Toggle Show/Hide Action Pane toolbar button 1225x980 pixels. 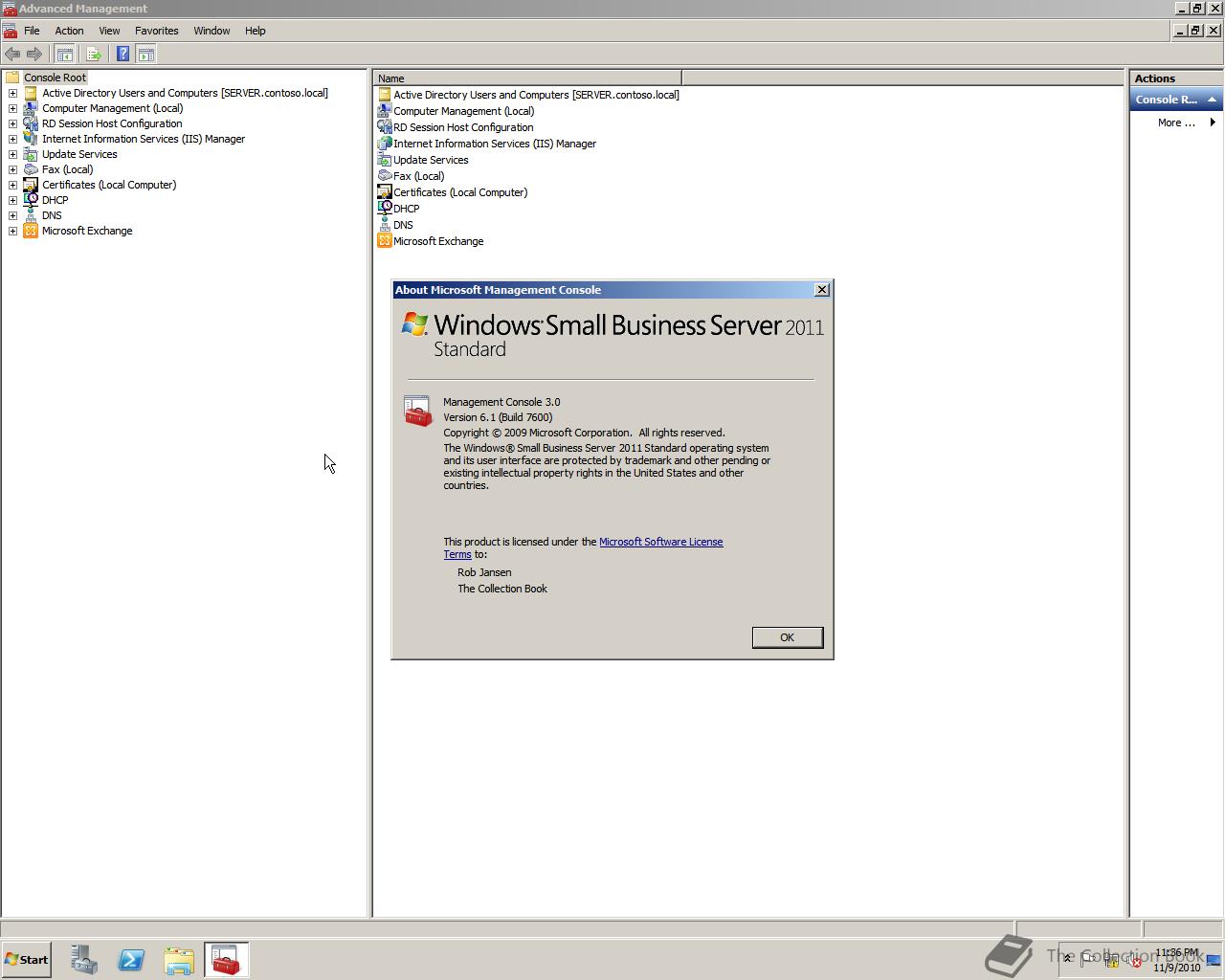click(145, 55)
